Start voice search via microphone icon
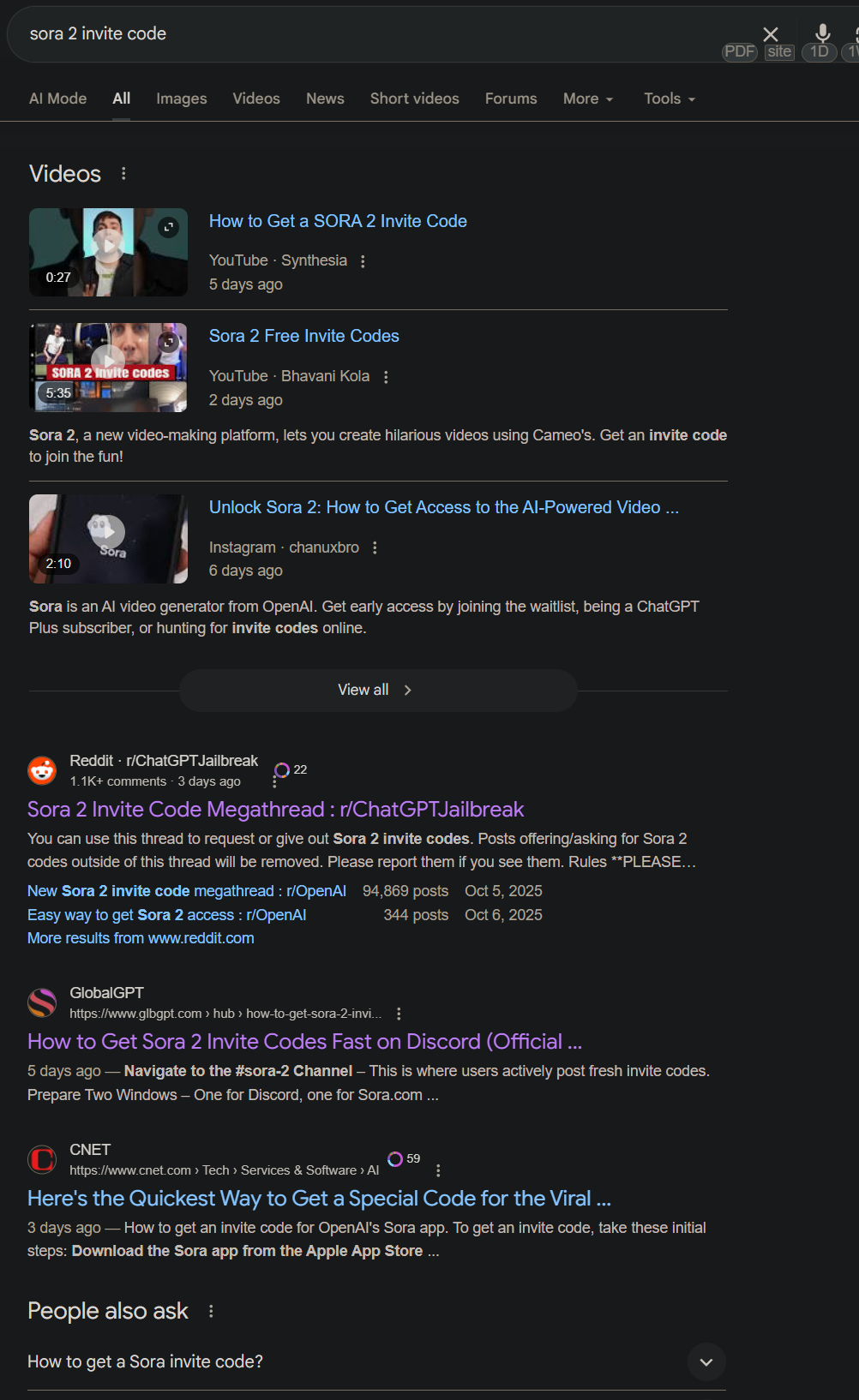 coord(822,33)
